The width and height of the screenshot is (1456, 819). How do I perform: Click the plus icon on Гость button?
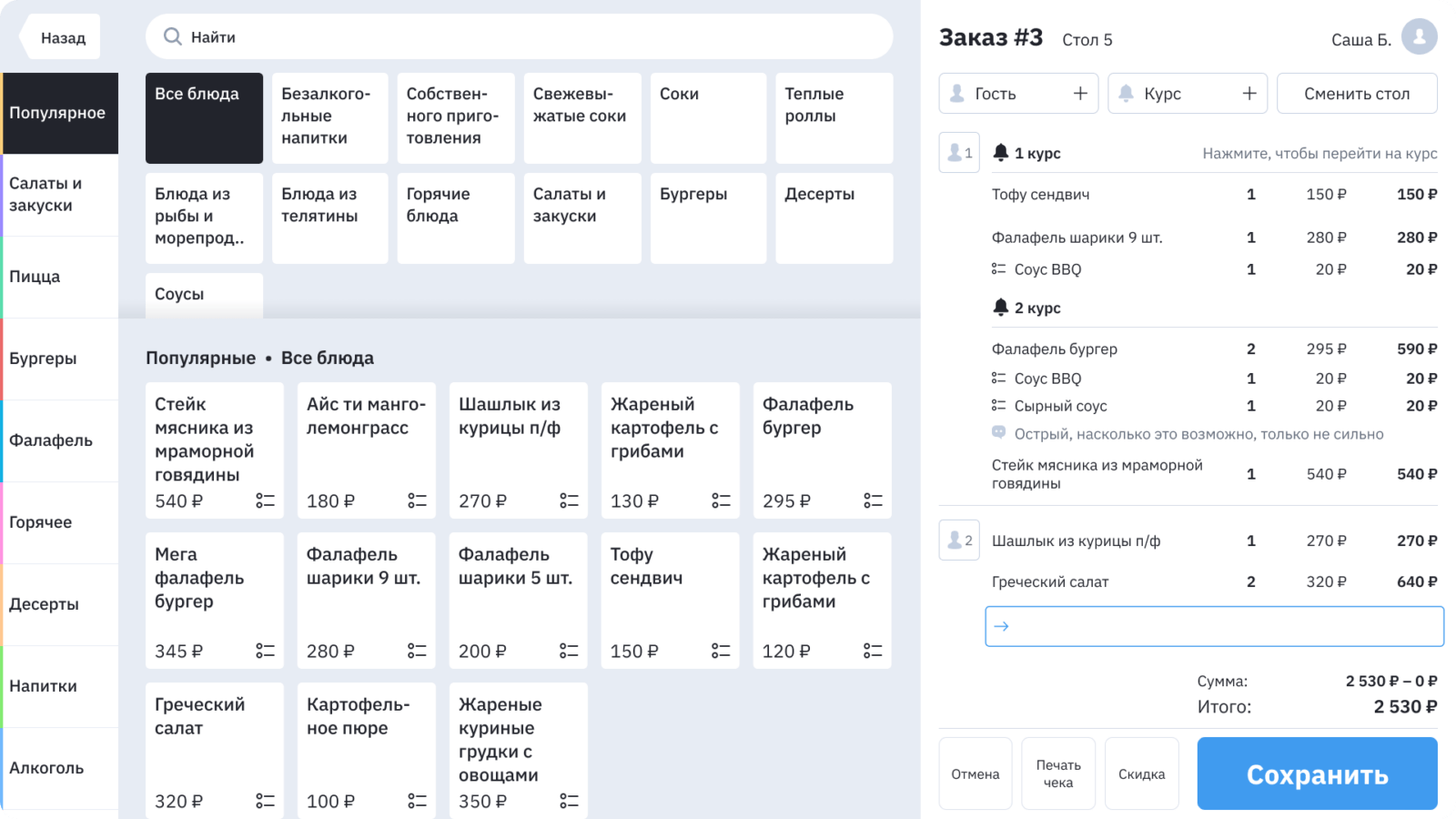1080,94
